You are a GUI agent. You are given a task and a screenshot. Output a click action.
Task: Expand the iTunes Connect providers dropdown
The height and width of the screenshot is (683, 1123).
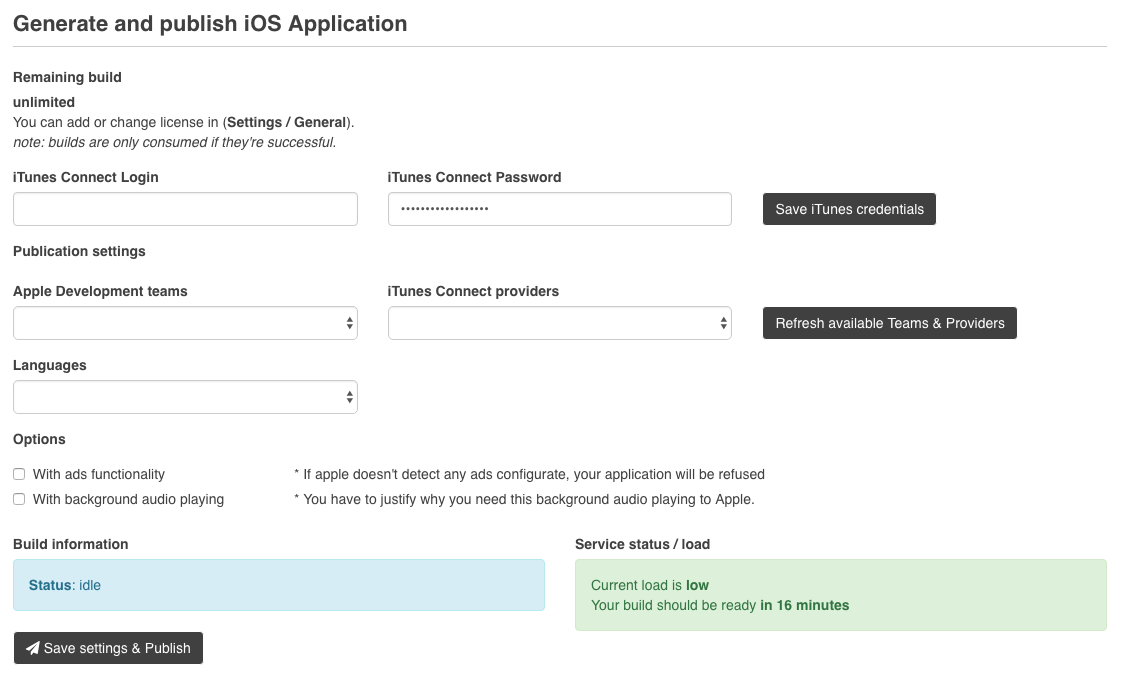pyautogui.click(x=559, y=323)
